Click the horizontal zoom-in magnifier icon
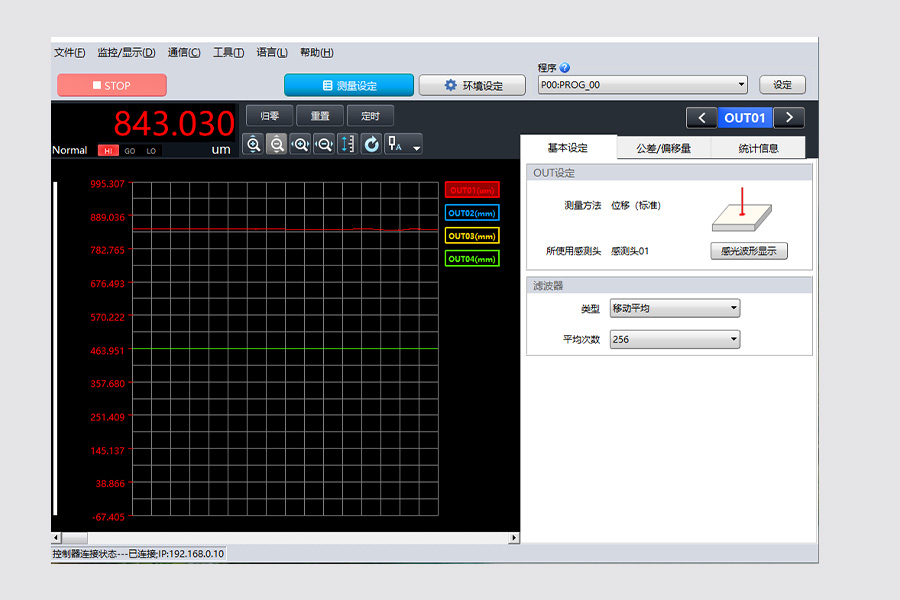Screen dimensions: 900x600 point(300,144)
